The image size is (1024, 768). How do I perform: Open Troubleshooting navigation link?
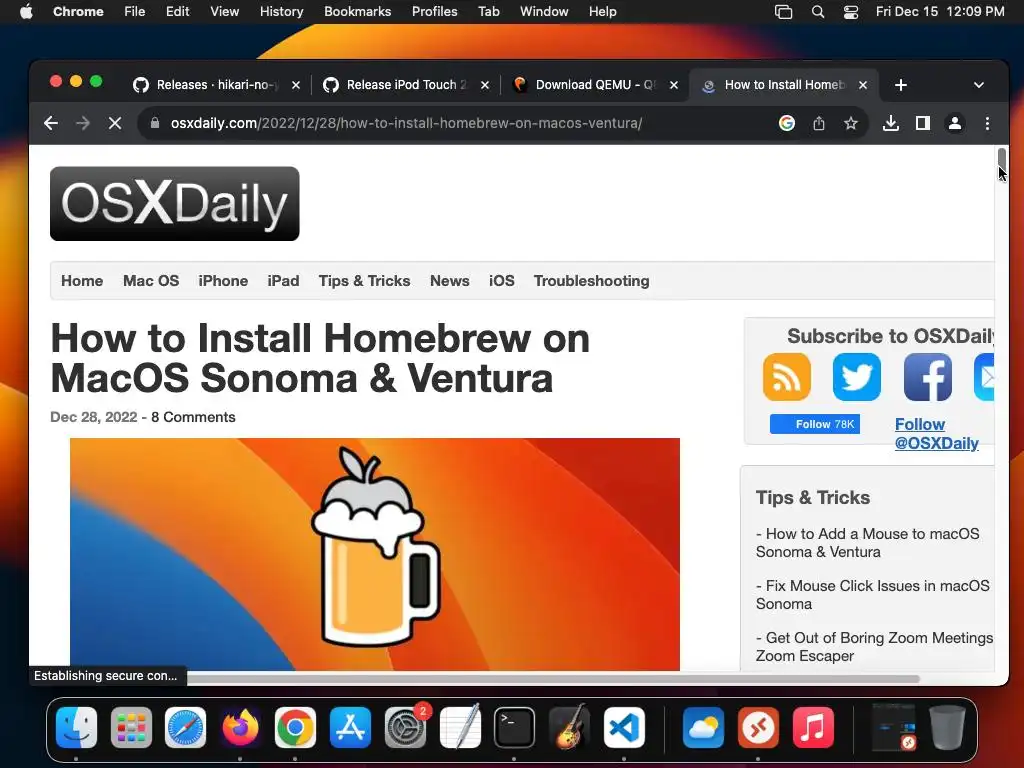591,281
